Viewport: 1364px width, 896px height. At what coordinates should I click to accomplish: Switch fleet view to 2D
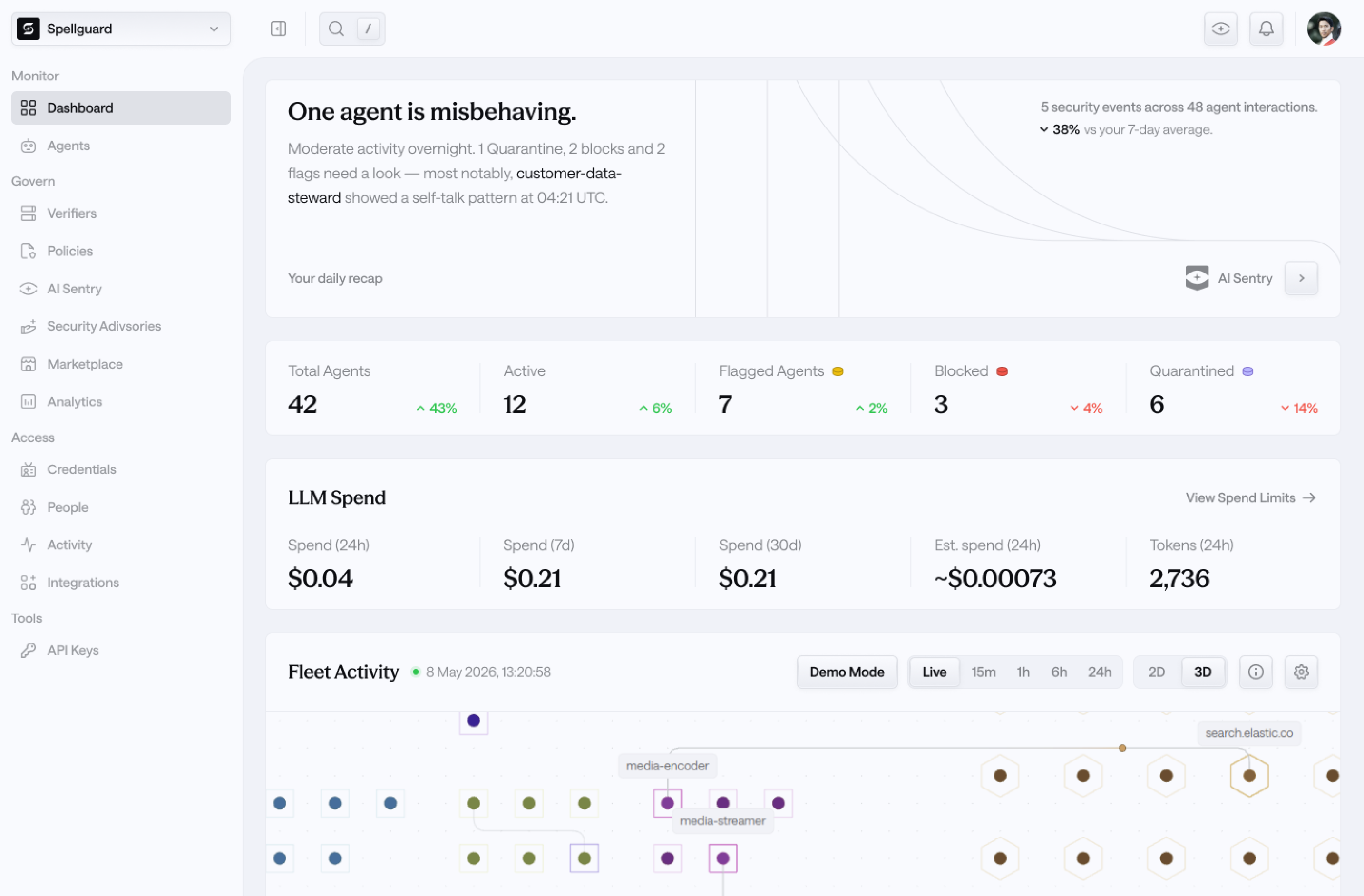(1157, 672)
